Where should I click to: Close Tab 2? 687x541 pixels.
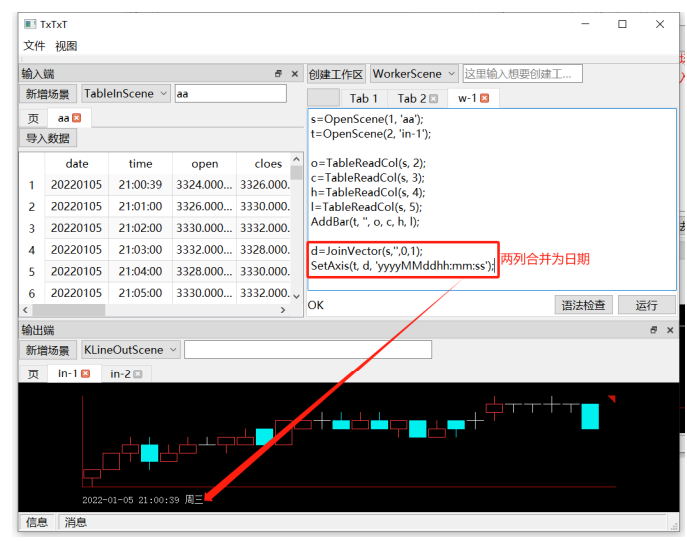coord(434,99)
